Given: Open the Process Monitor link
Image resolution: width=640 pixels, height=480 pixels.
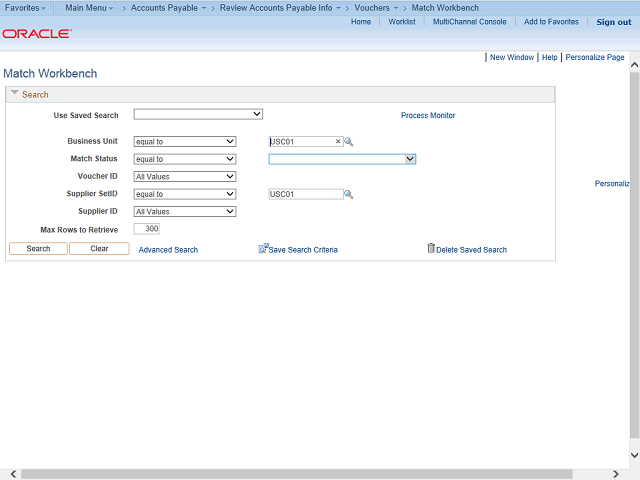Looking at the screenshot, I should 428,116.
